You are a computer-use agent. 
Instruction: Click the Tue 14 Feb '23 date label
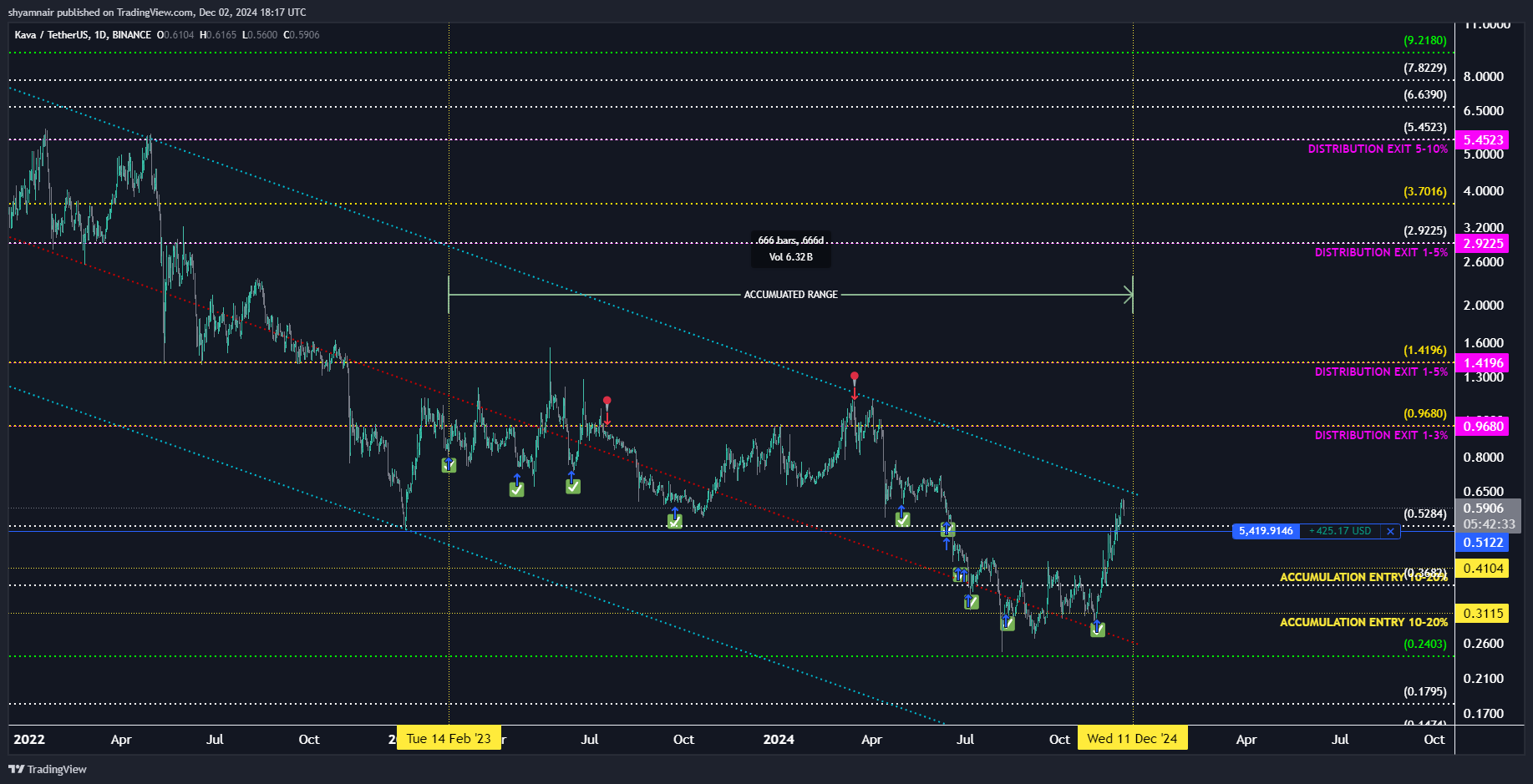click(x=449, y=738)
